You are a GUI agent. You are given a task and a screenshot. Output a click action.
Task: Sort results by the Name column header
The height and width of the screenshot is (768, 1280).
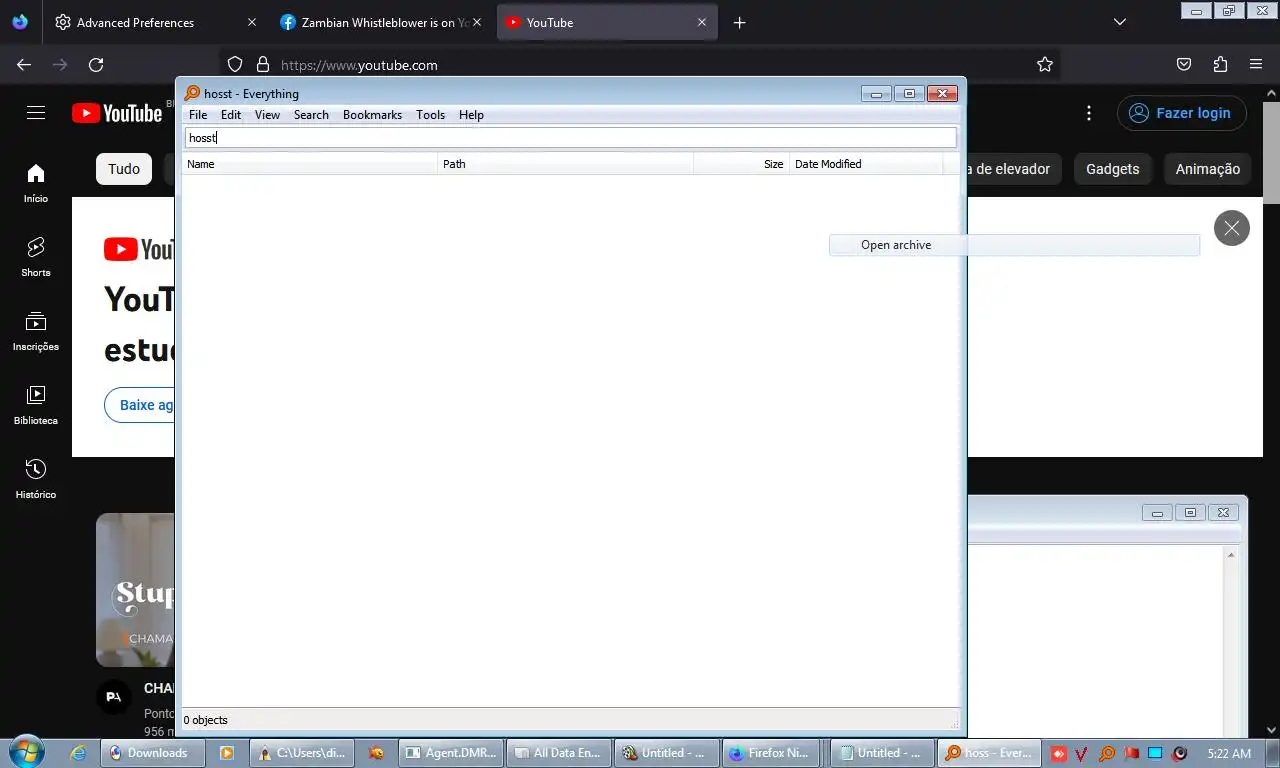click(x=310, y=164)
